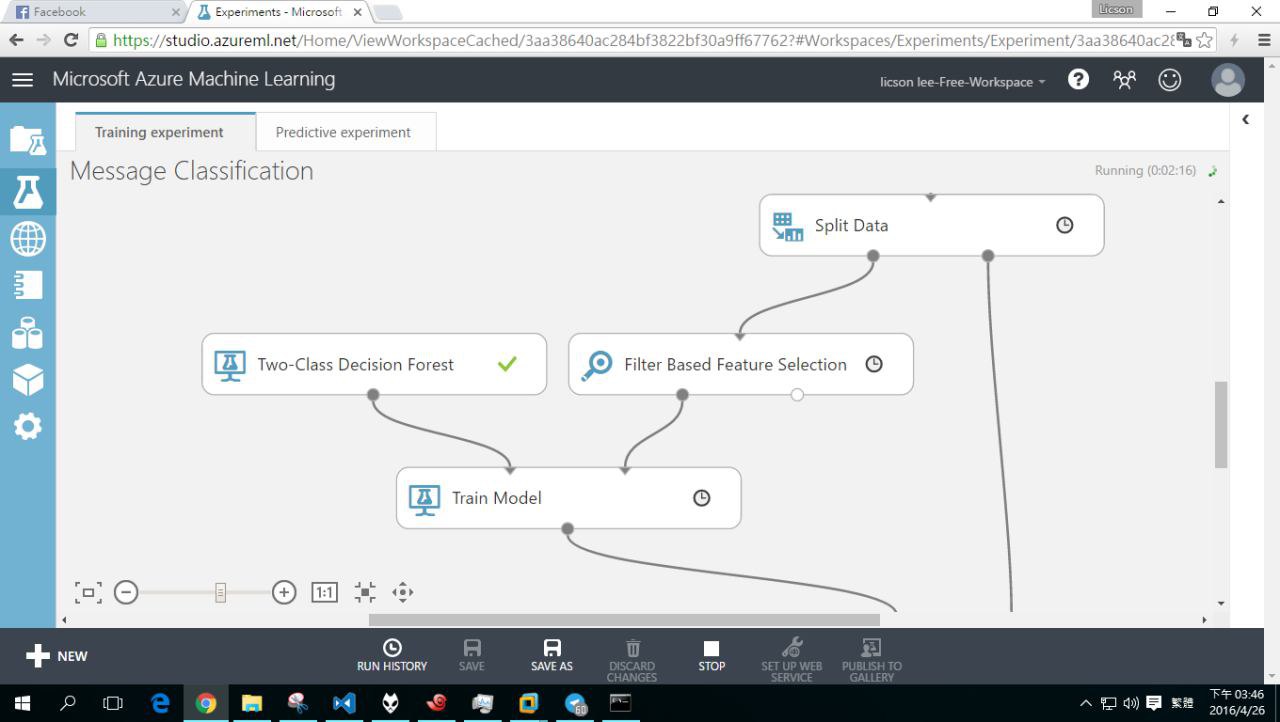Zoom out of the experiment canvas

tap(126, 592)
